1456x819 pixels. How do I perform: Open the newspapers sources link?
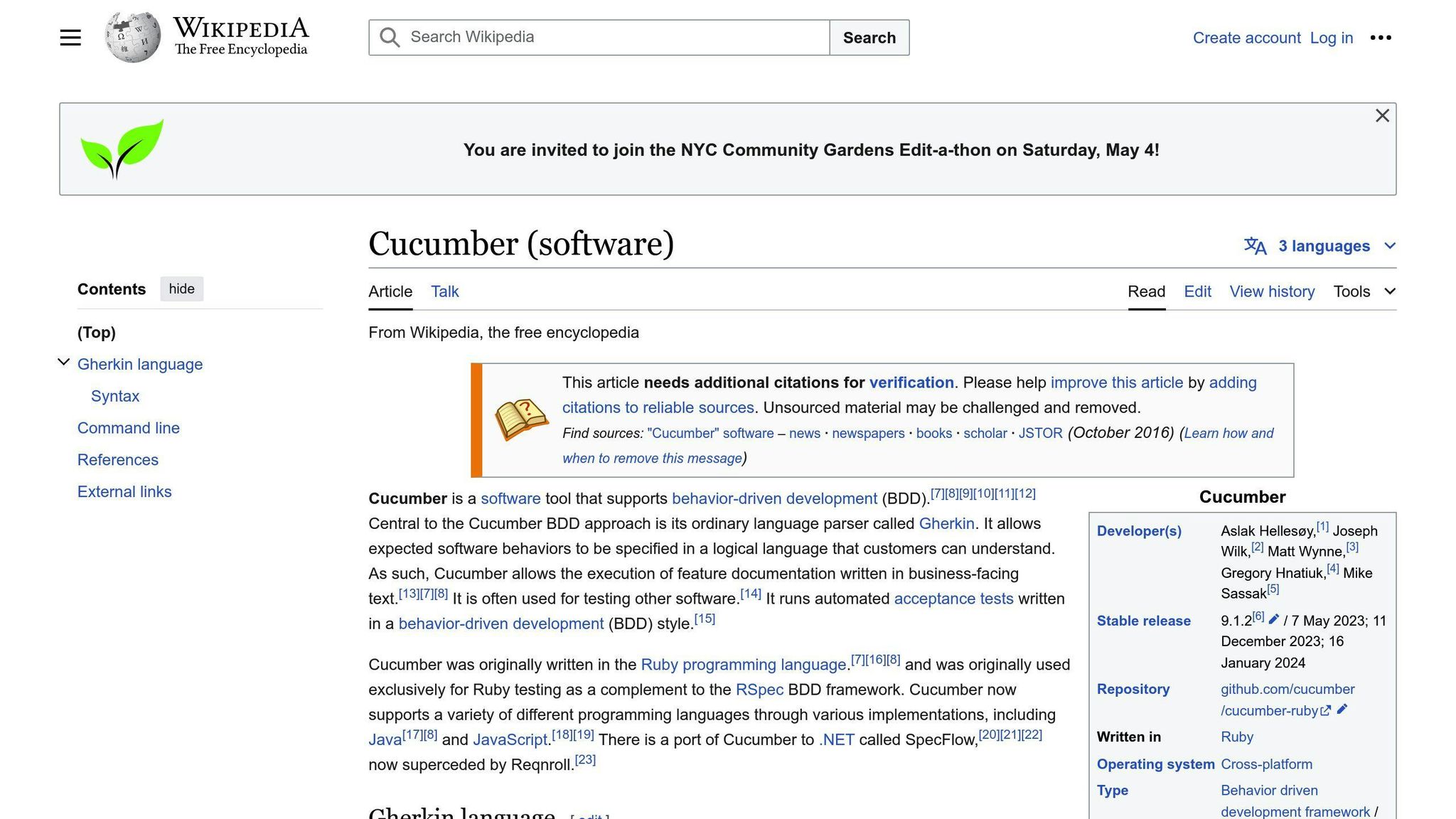[868, 434]
